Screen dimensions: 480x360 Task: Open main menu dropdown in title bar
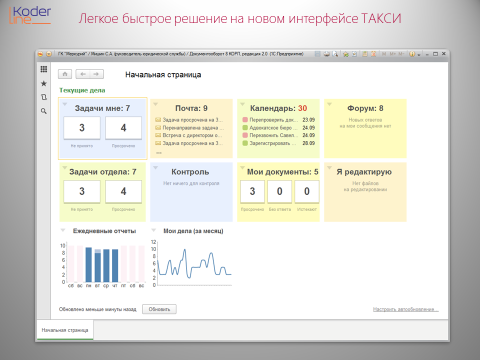(49, 54)
